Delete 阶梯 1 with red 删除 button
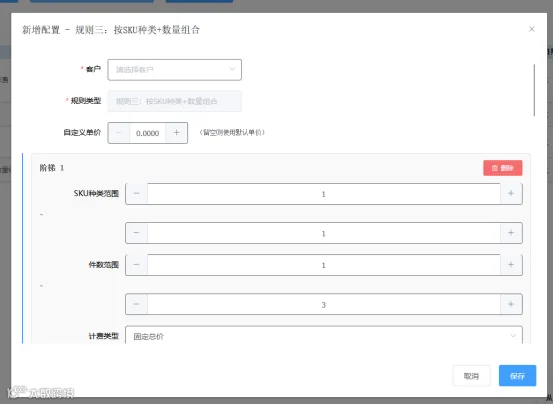 (x=502, y=168)
